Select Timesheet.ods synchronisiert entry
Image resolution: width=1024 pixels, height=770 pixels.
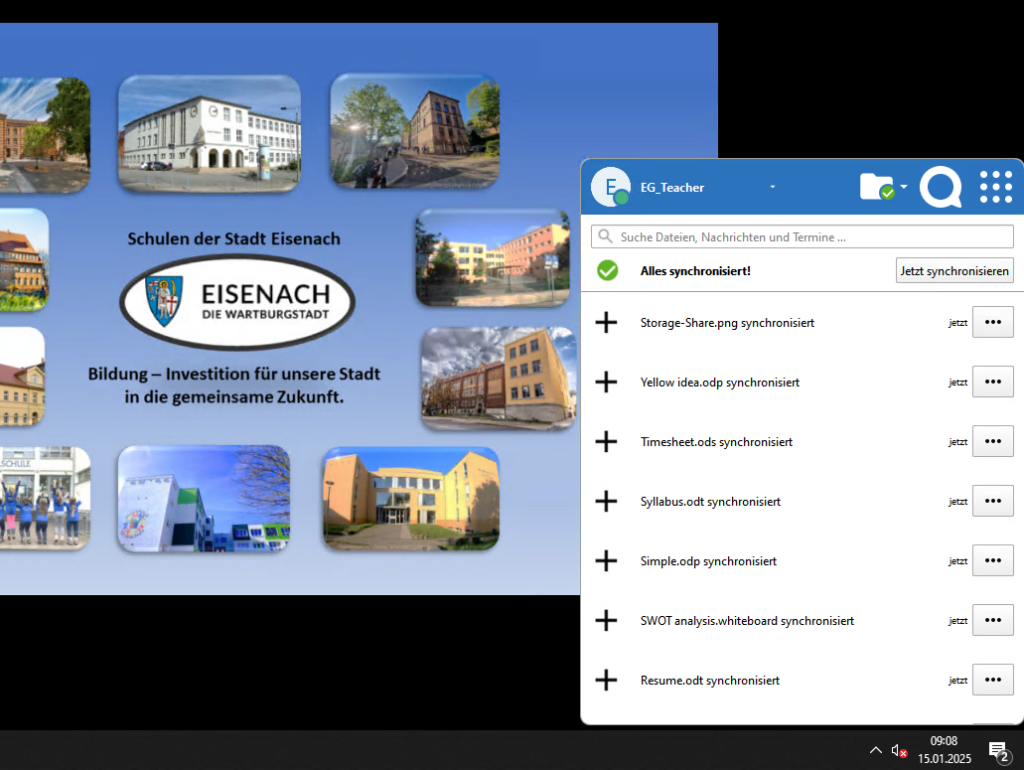pos(716,442)
